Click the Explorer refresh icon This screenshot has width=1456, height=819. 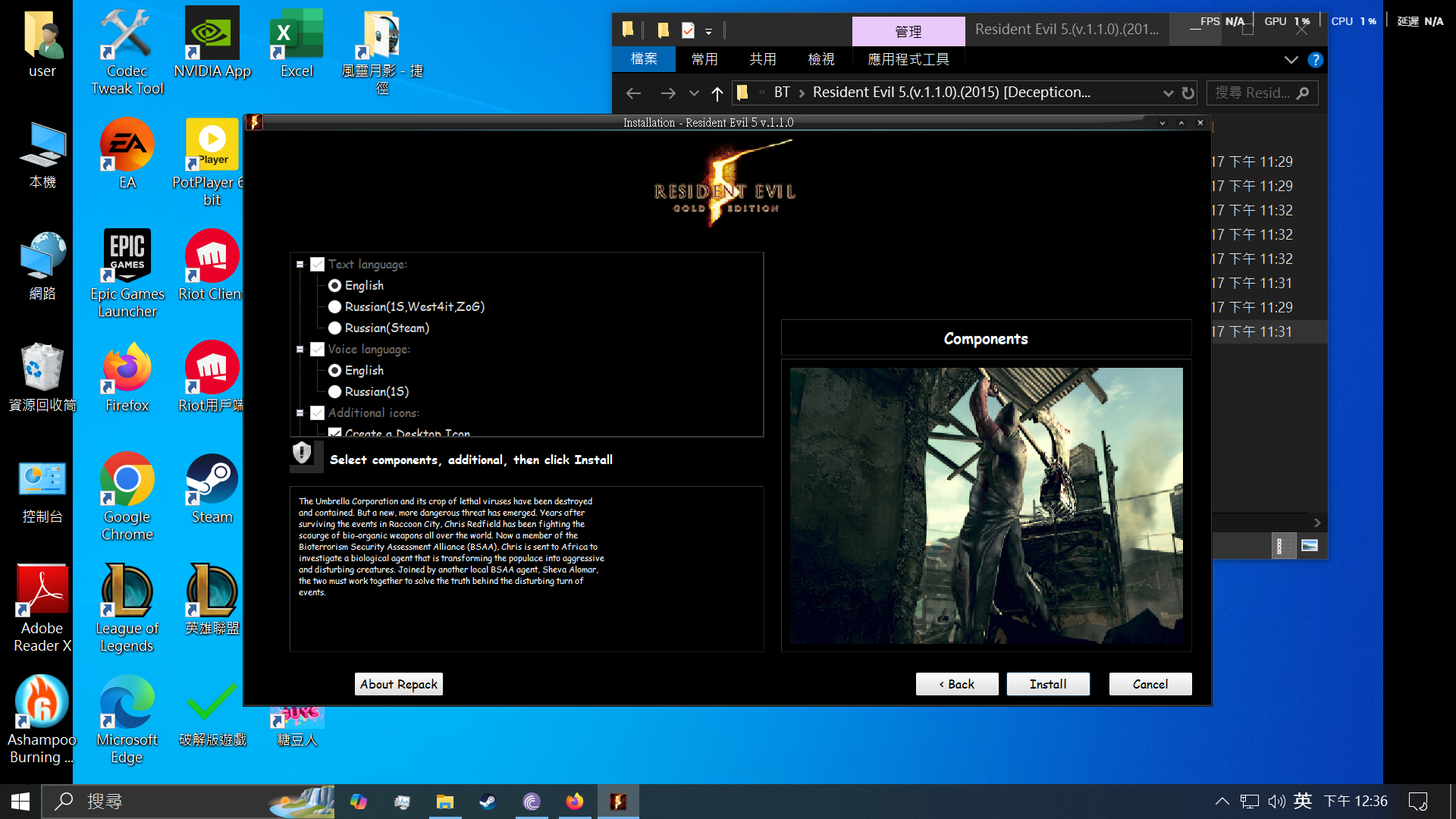1188,93
